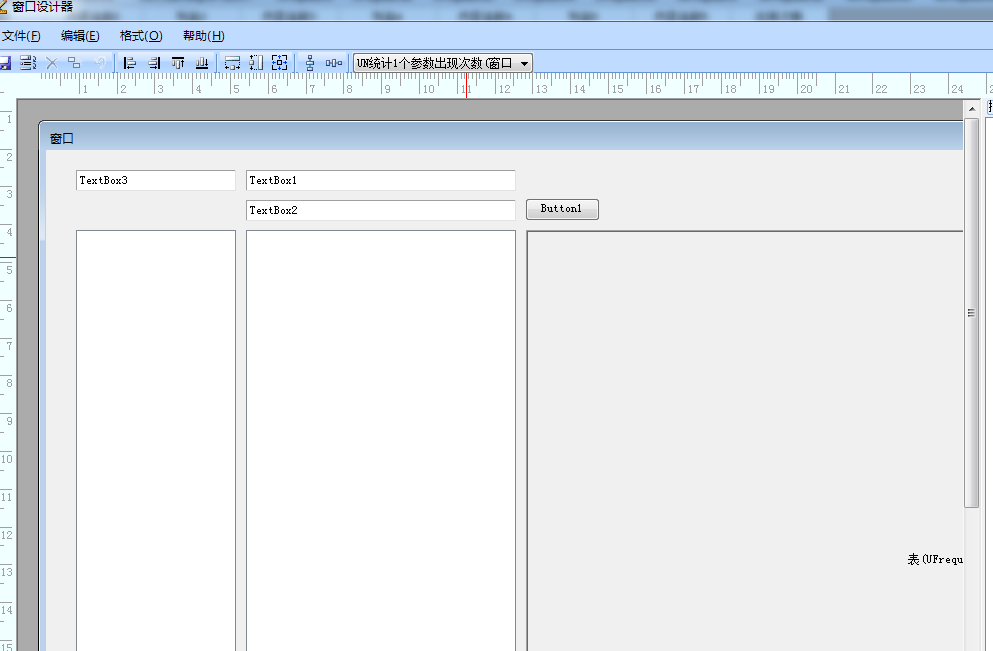993x651 pixels.
Task: Select the TextBox1 input field
Action: [380, 181]
